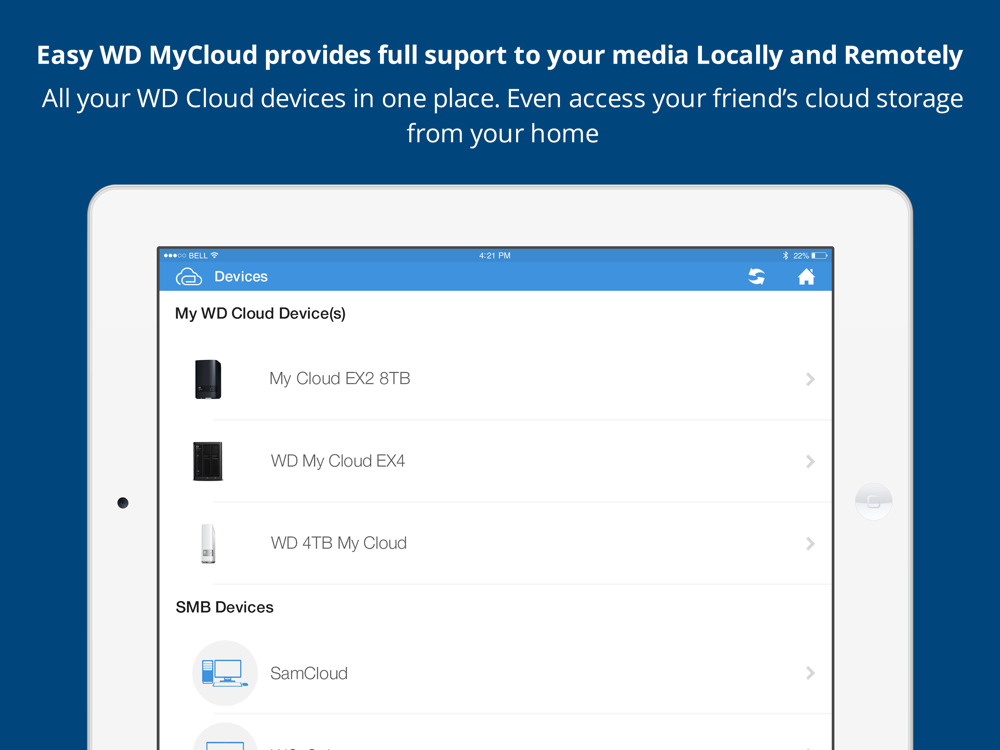
Task: Tap the 'SMB Devices' section header
Action: (x=224, y=607)
